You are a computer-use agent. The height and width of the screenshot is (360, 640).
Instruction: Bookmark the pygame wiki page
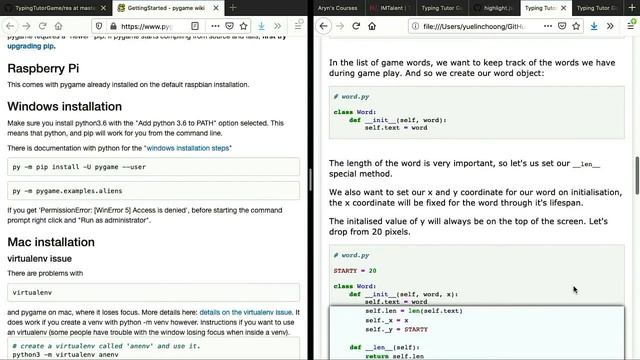[x=244, y=26]
